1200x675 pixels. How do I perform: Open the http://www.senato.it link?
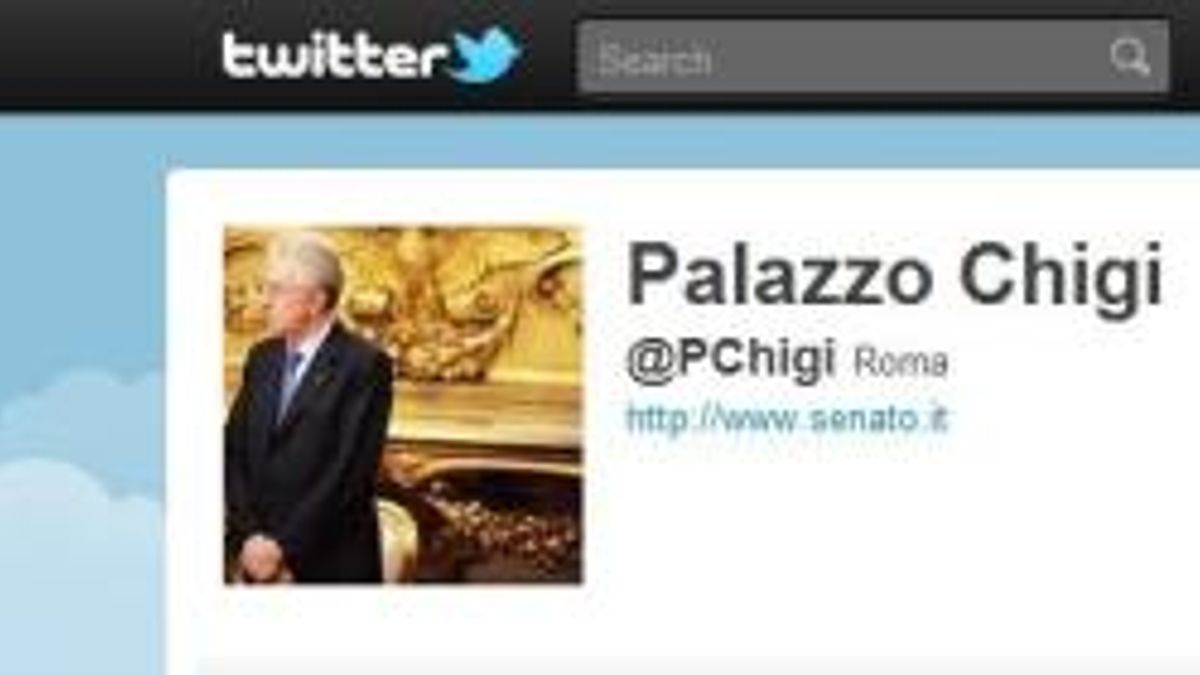pos(786,417)
